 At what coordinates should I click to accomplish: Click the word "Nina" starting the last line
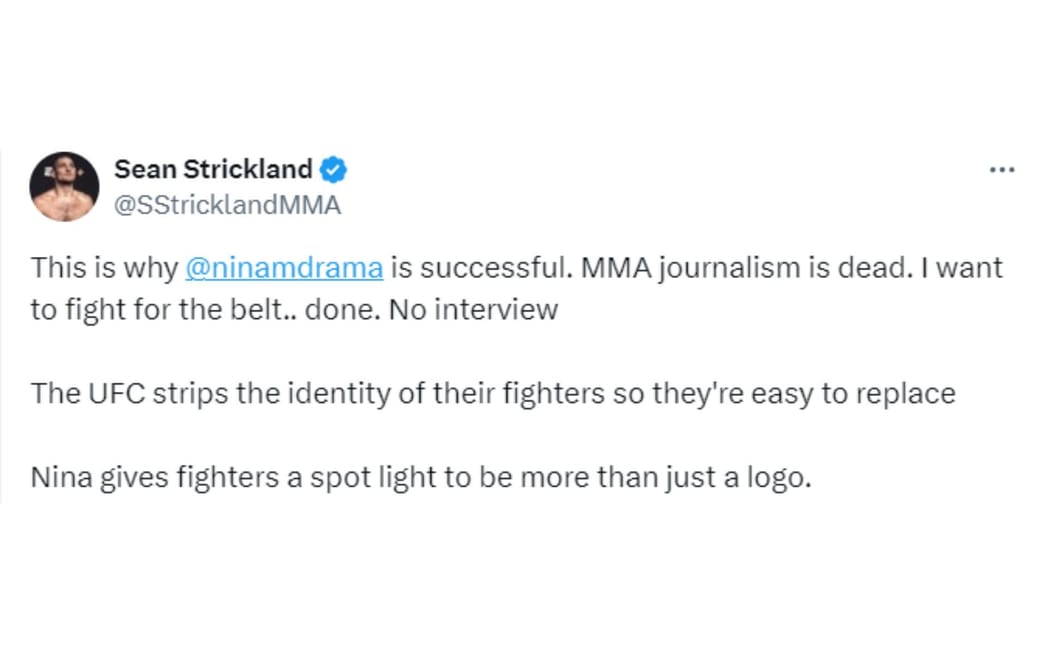pos(62,477)
